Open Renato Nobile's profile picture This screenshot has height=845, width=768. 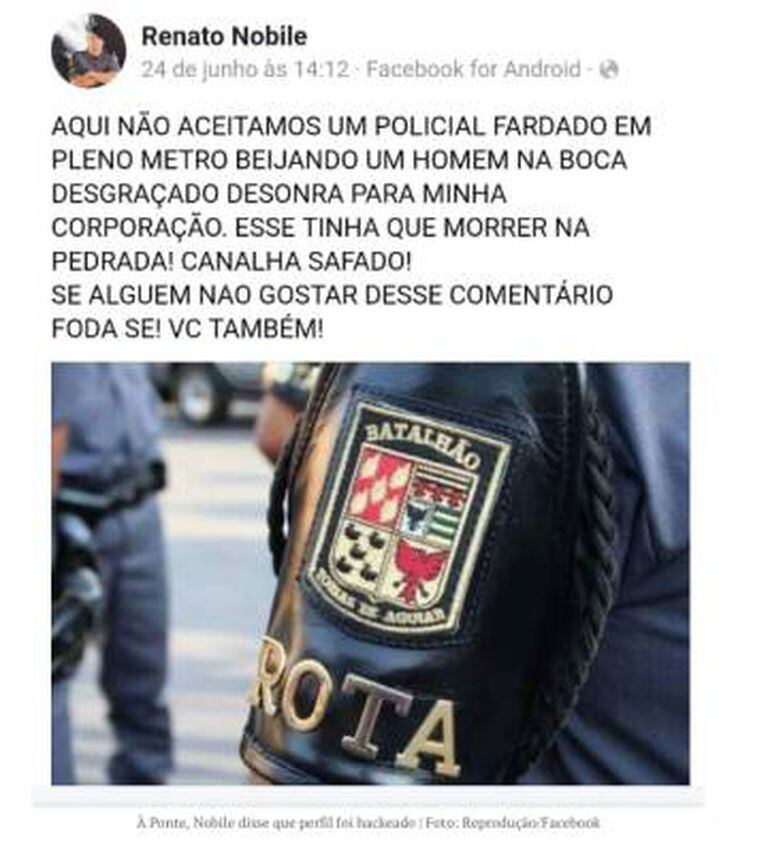pyautogui.click(x=88, y=51)
